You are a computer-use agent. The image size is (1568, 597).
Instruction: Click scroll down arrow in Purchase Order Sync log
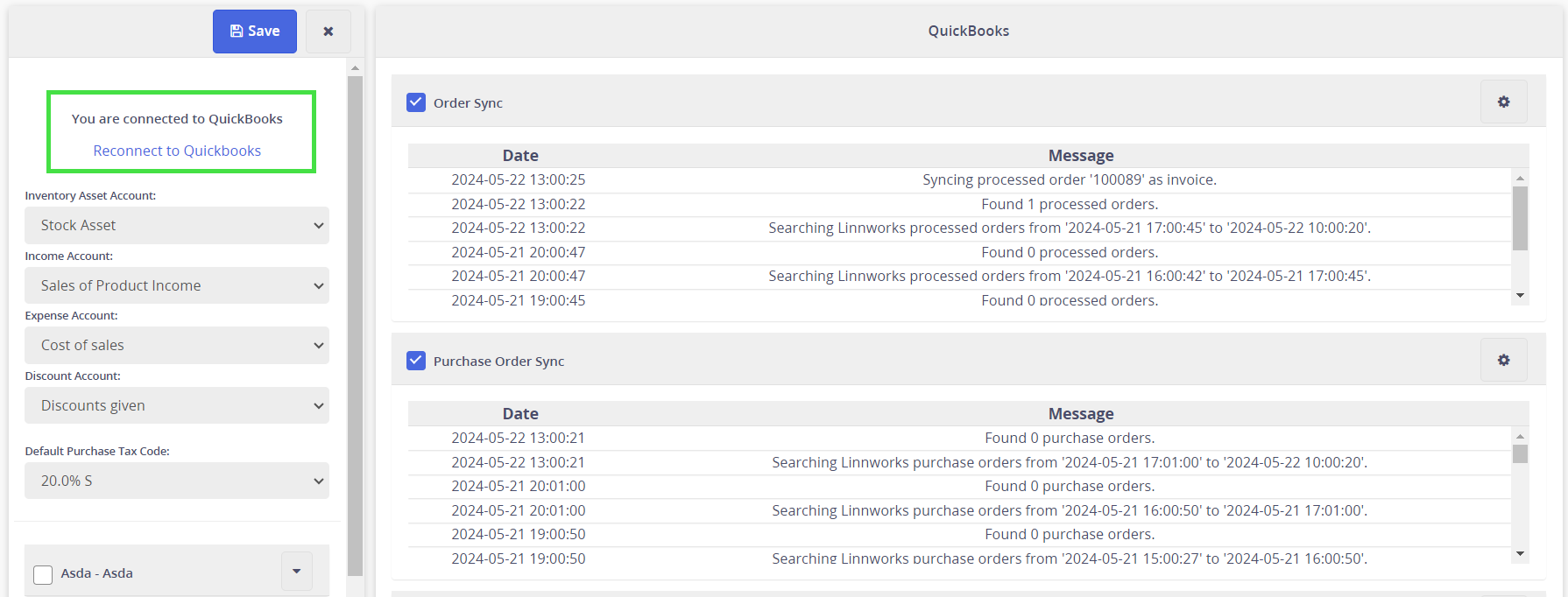pos(1521,554)
